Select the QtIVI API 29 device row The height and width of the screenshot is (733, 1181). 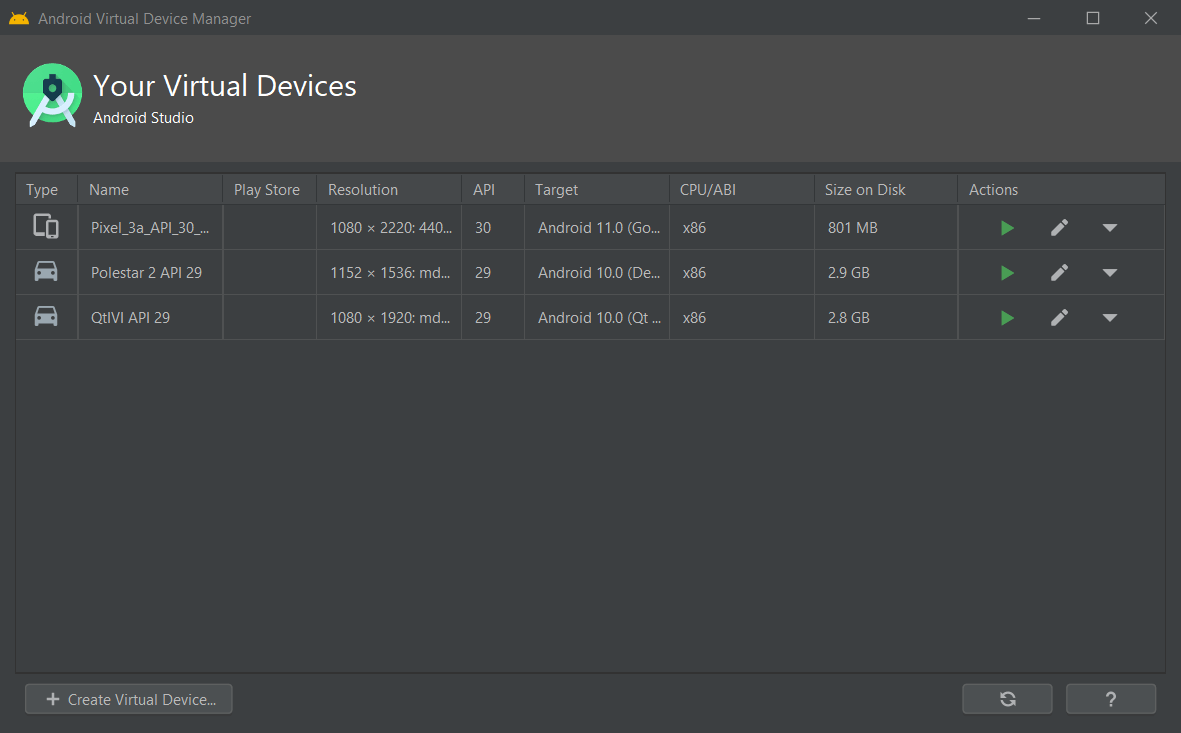click(150, 318)
